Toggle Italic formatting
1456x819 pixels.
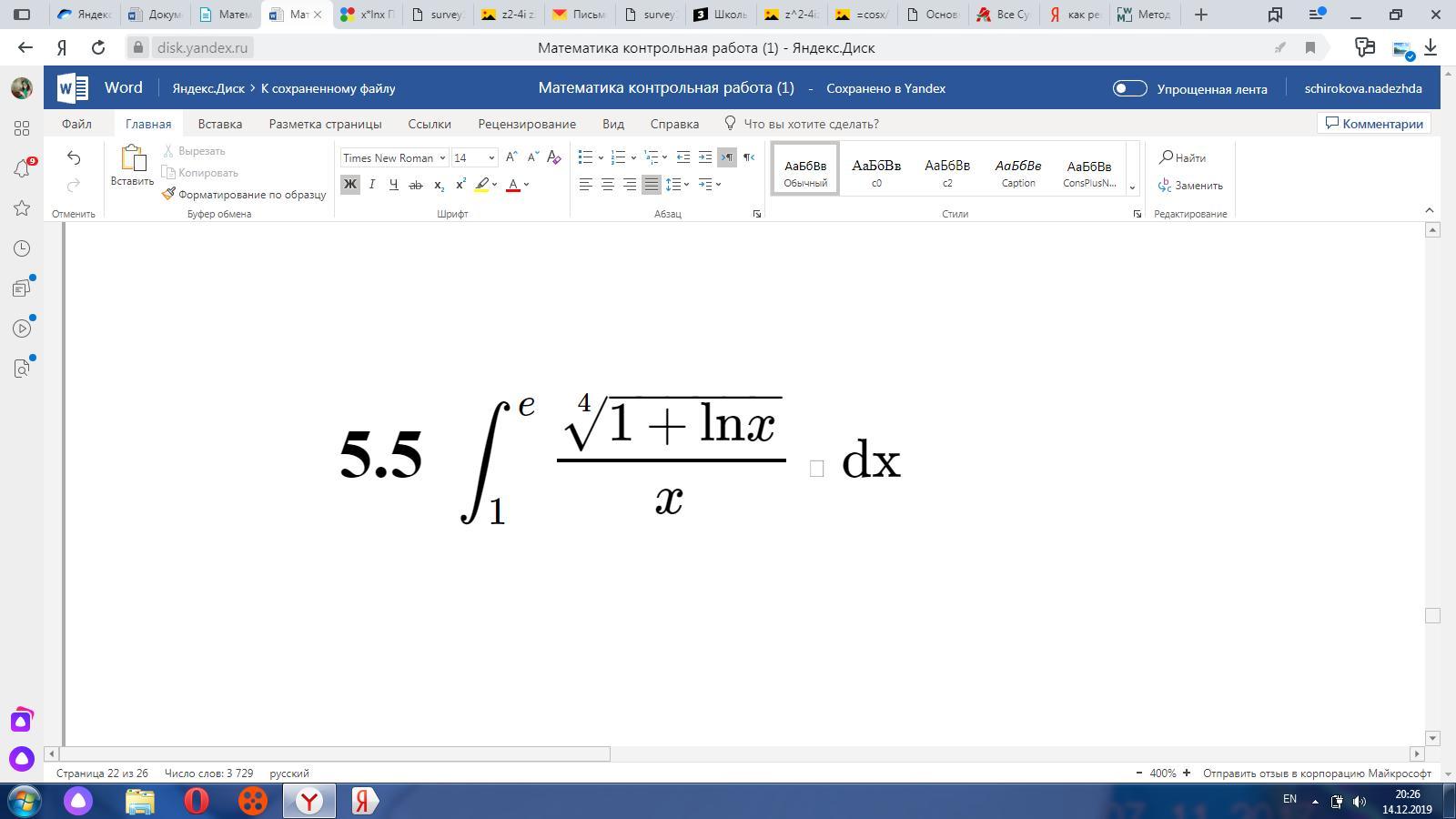371,185
